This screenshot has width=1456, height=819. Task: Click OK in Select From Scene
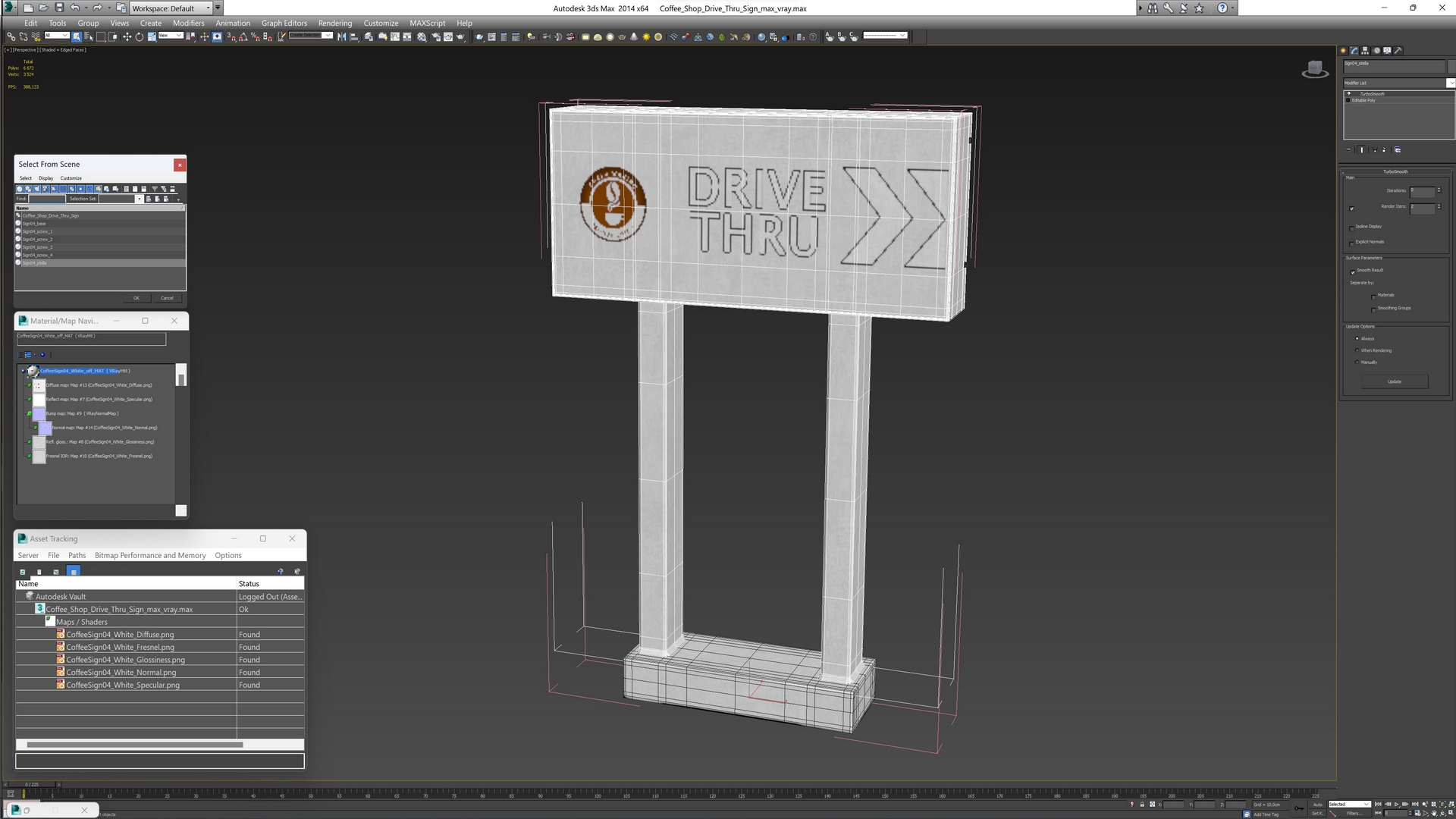tap(136, 298)
